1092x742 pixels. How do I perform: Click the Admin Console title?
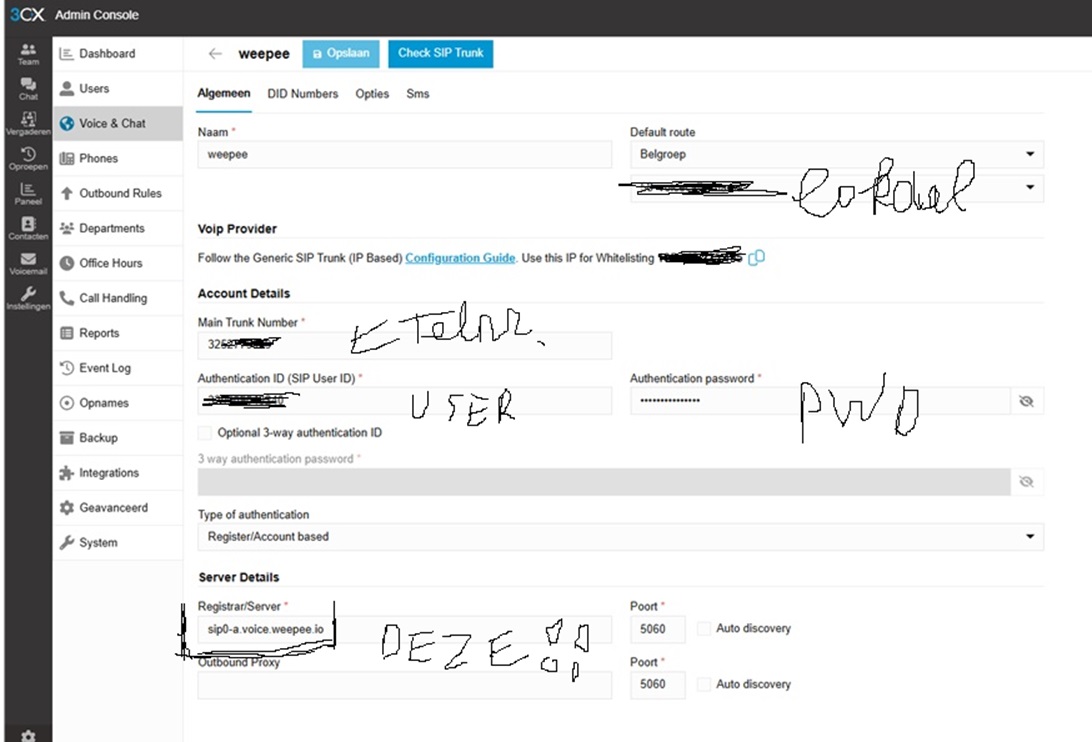point(97,15)
